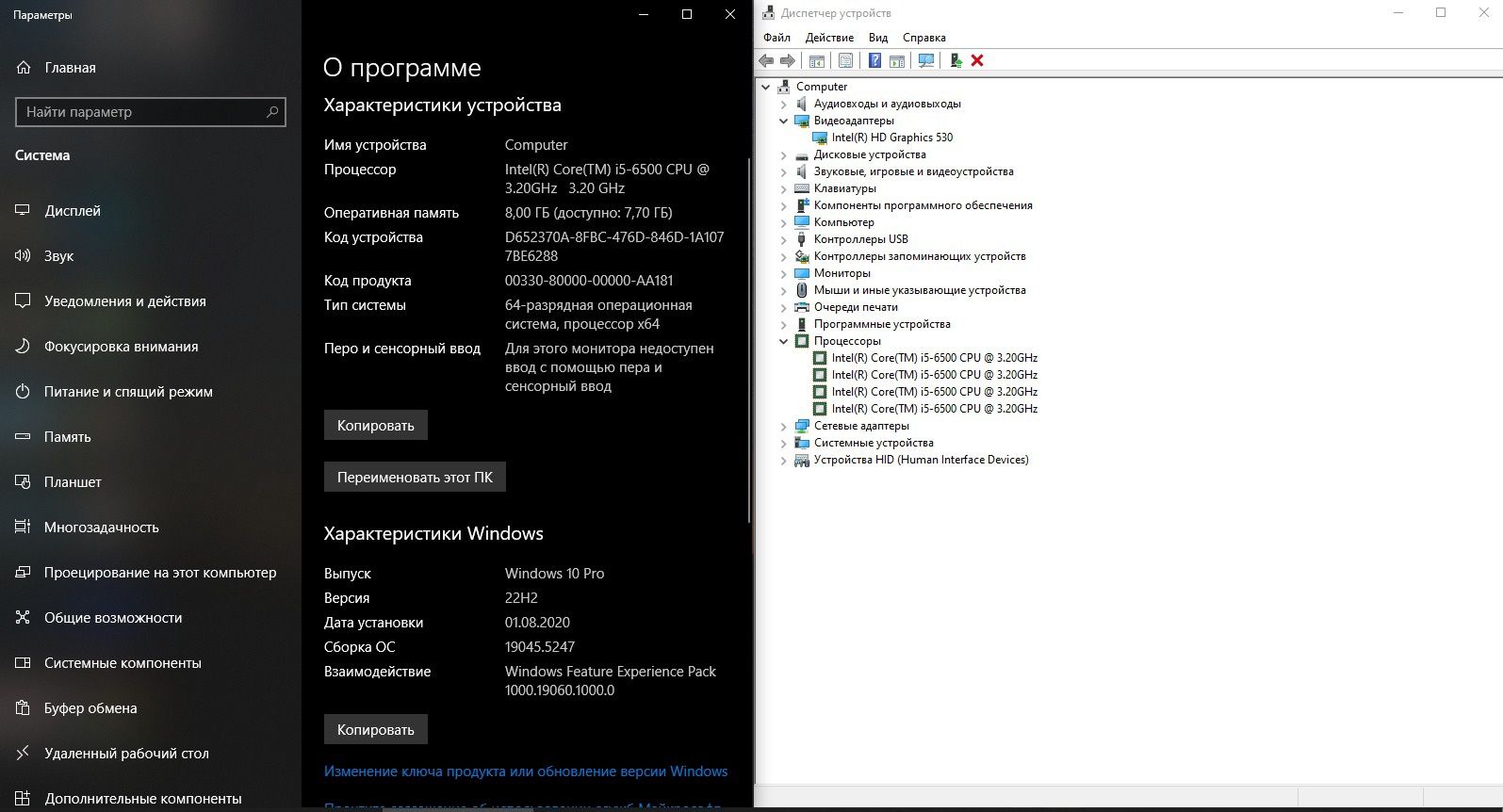This screenshot has height=812, width=1503.
Task: Select Очереди печати in the device tree
Action: click(x=856, y=307)
